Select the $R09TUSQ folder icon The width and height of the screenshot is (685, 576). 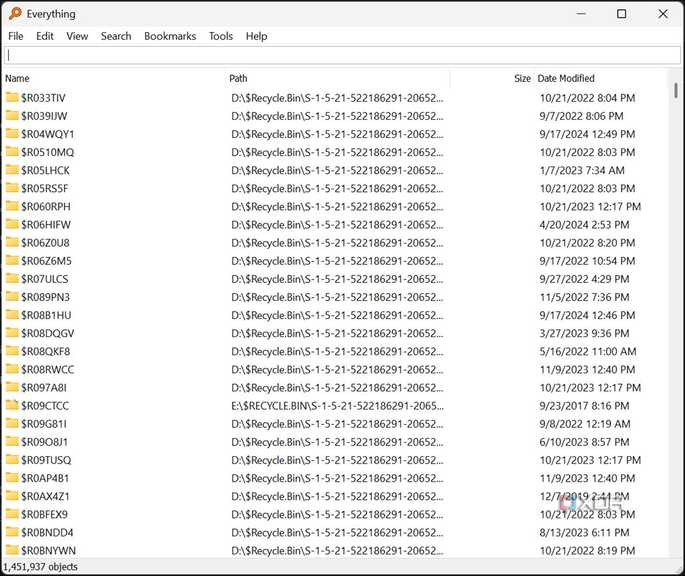[x=12, y=460]
